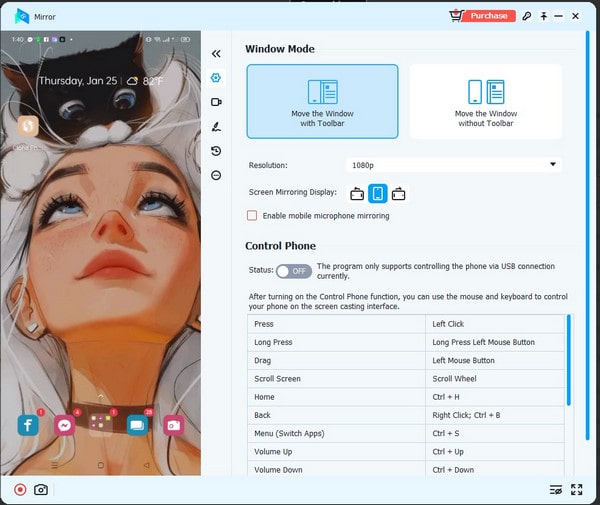Open the video recording settings icon

click(x=216, y=102)
